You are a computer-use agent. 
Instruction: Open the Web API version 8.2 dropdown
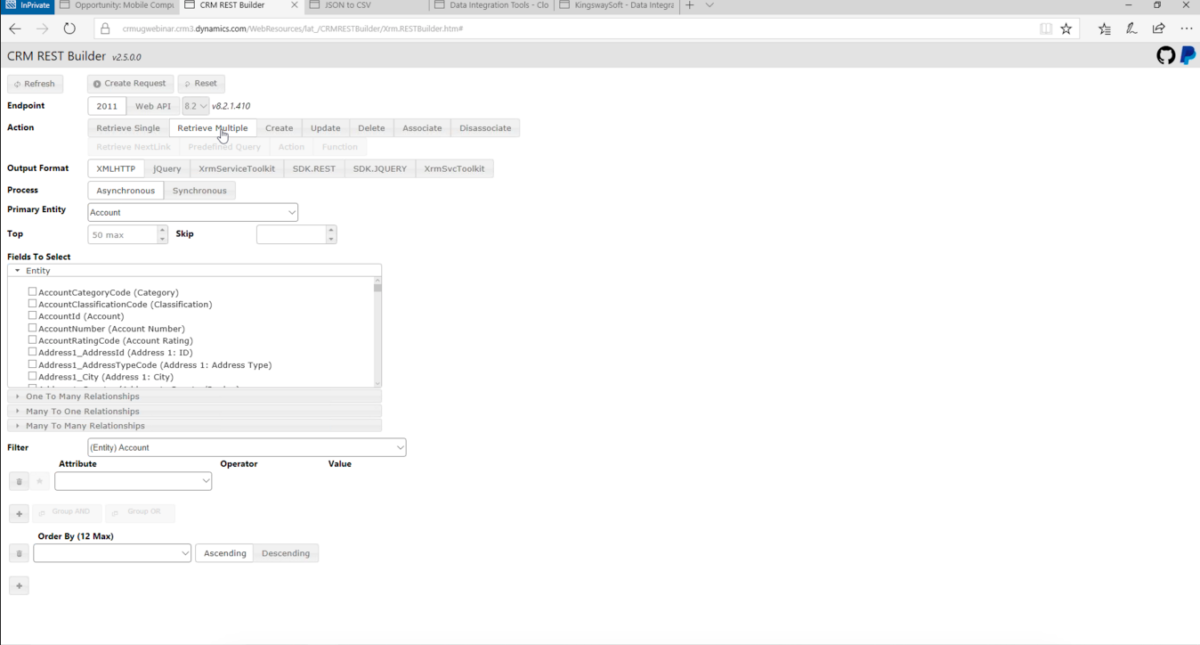click(x=195, y=106)
